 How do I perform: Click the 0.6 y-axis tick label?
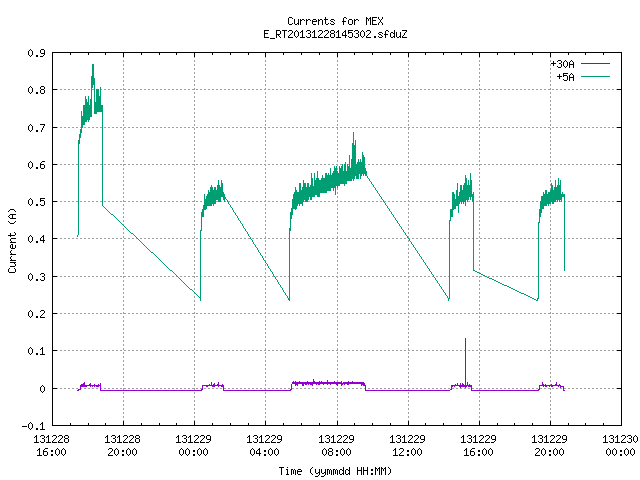(x=36, y=165)
